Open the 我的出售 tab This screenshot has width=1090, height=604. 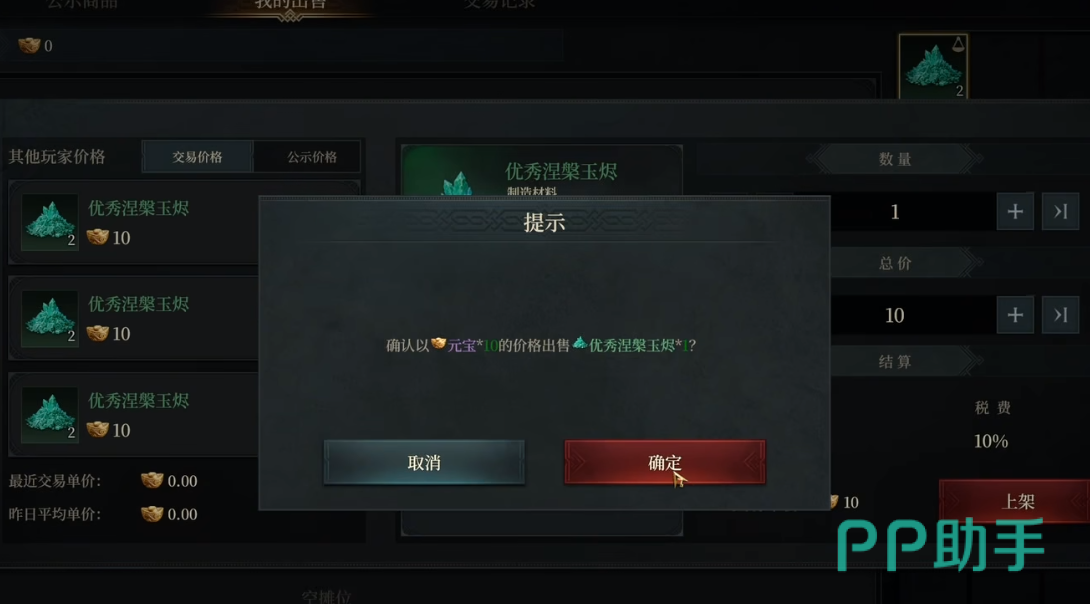pyautogui.click(x=290, y=6)
